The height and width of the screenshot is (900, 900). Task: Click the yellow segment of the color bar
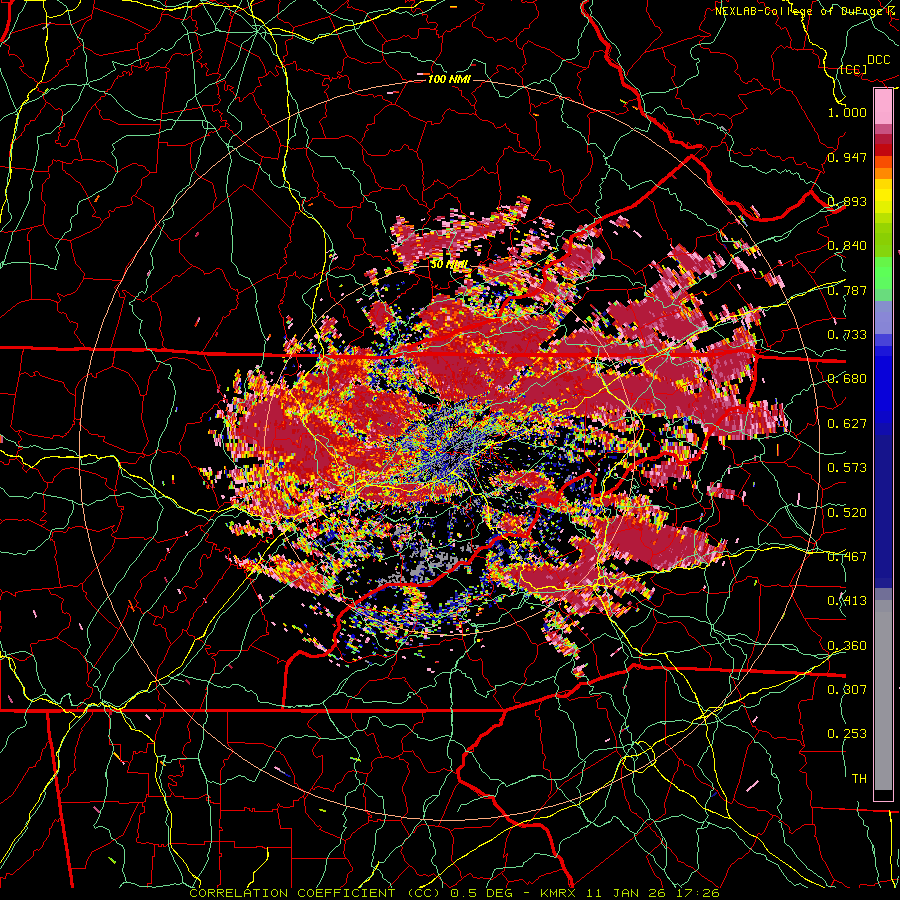883,197
